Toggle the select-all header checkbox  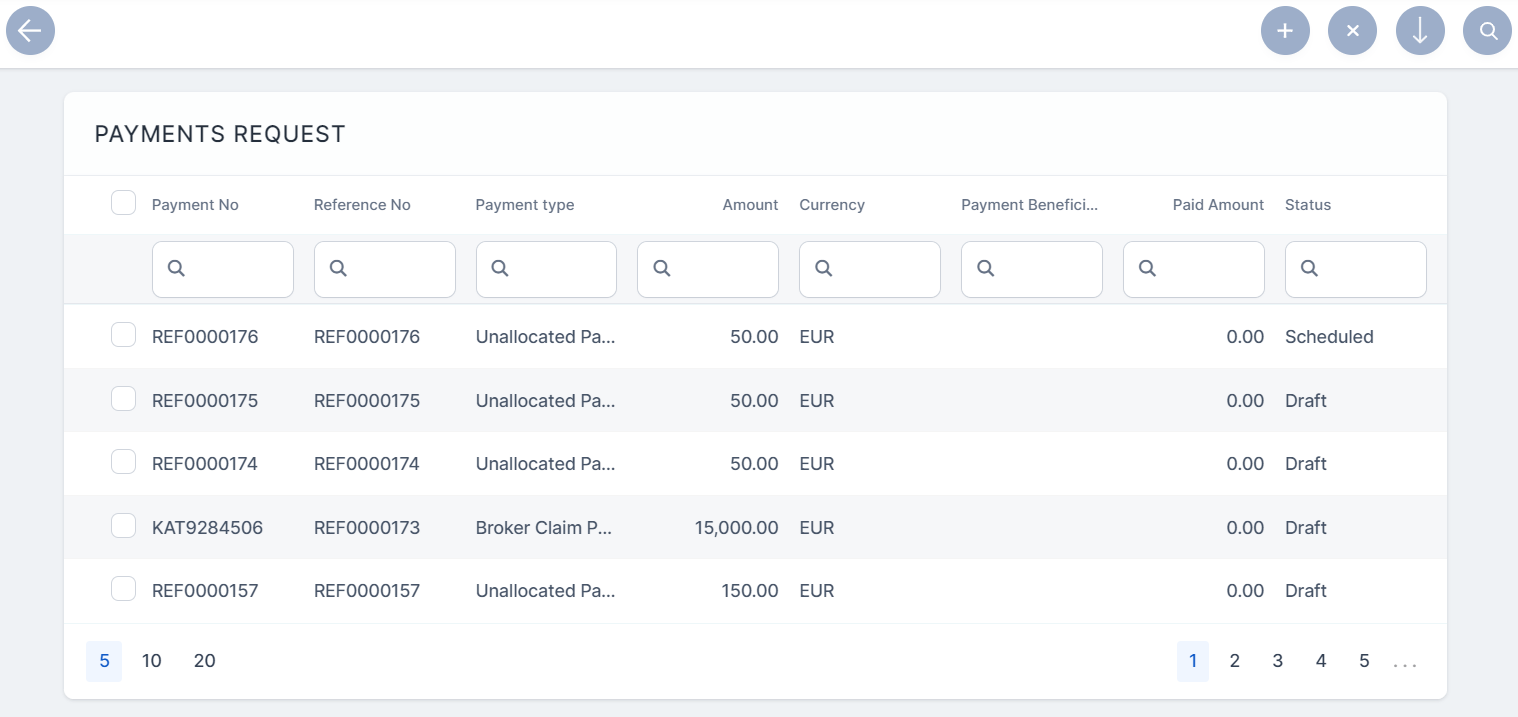(x=123, y=203)
